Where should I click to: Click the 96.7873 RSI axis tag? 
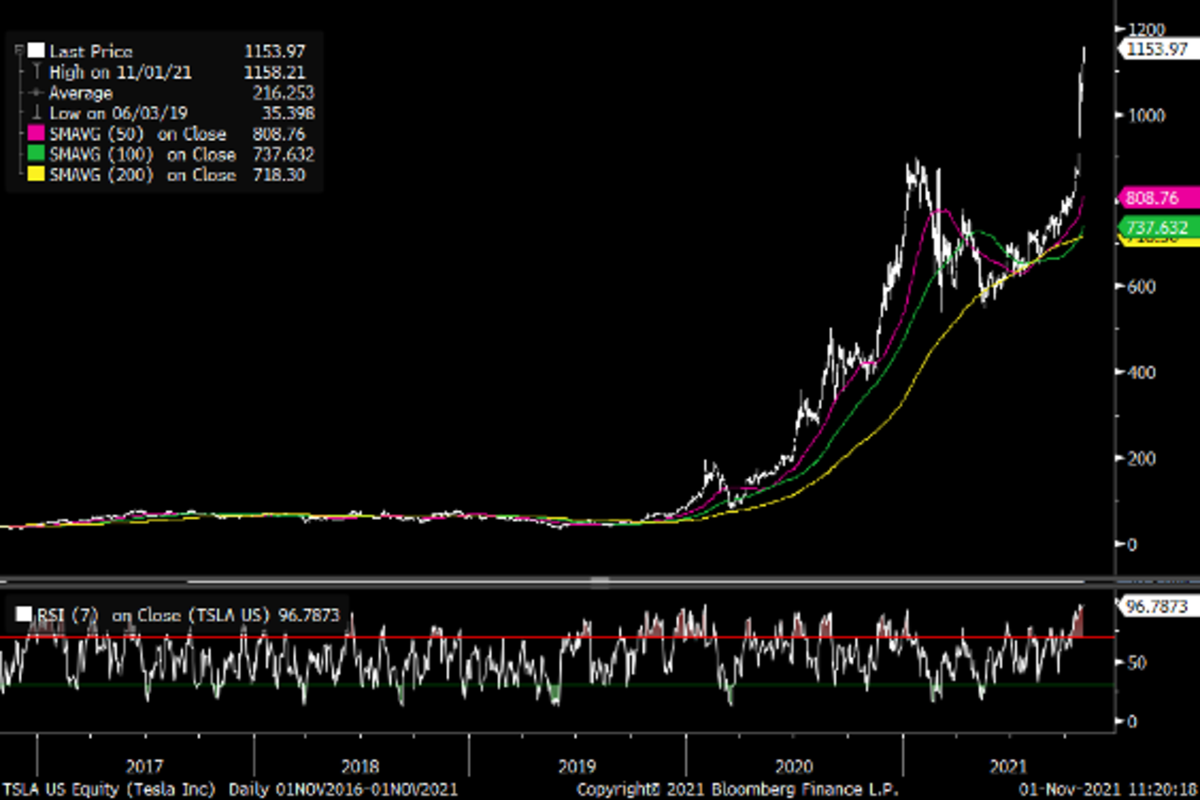tap(1157, 606)
